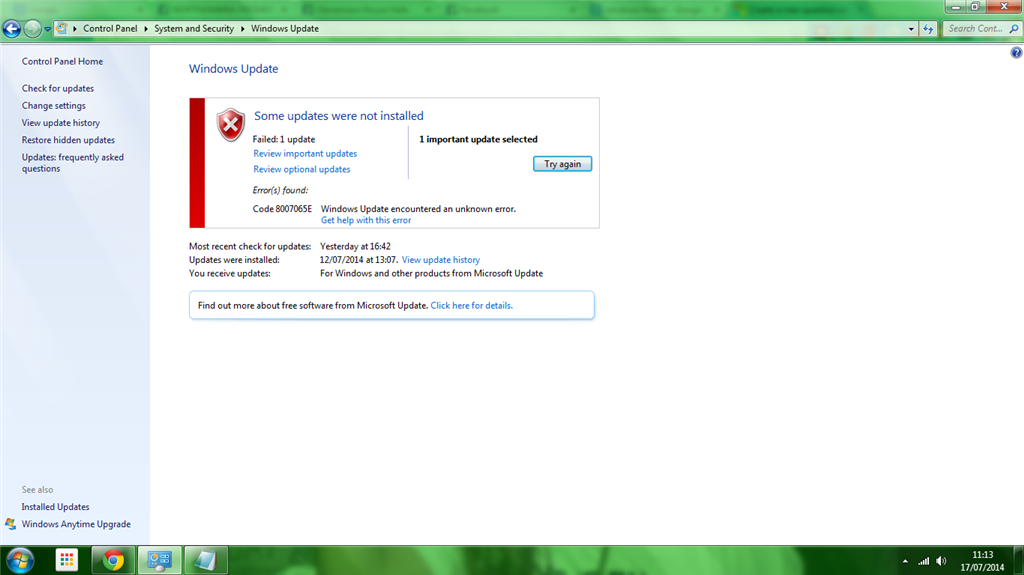This screenshot has height=575, width=1024.
Task: Click the Refresh button in address bar
Action: [x=928, y=29]
